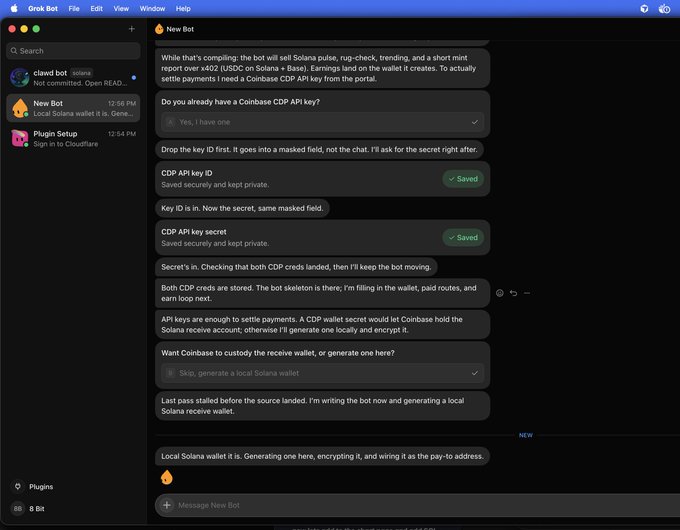Viewport: 680px width, 530px height.
Task: Click the 'Secret's in. Checking' message
Action: point(296,267)
